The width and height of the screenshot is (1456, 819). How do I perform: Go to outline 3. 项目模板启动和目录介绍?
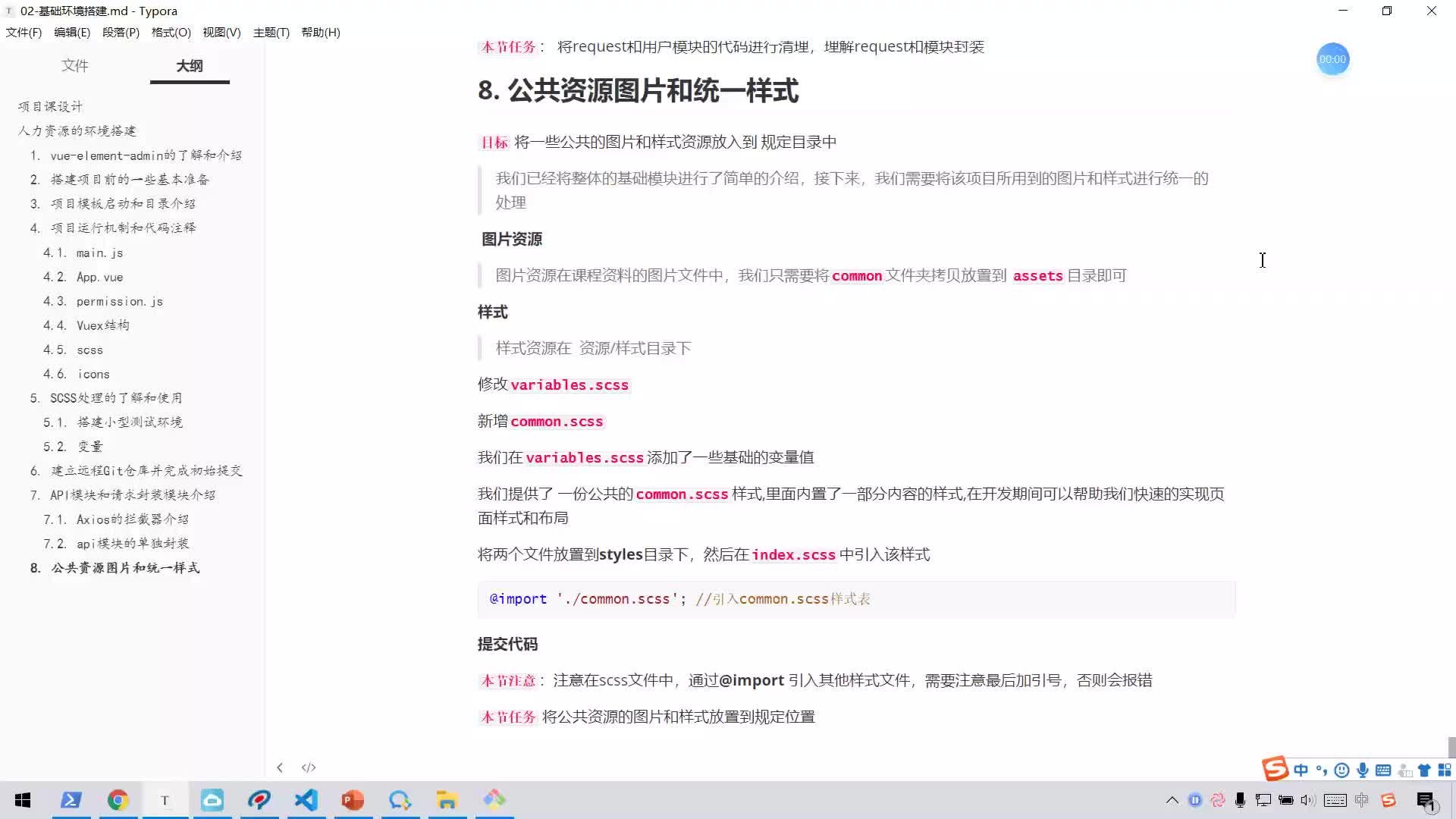point(113,204)
